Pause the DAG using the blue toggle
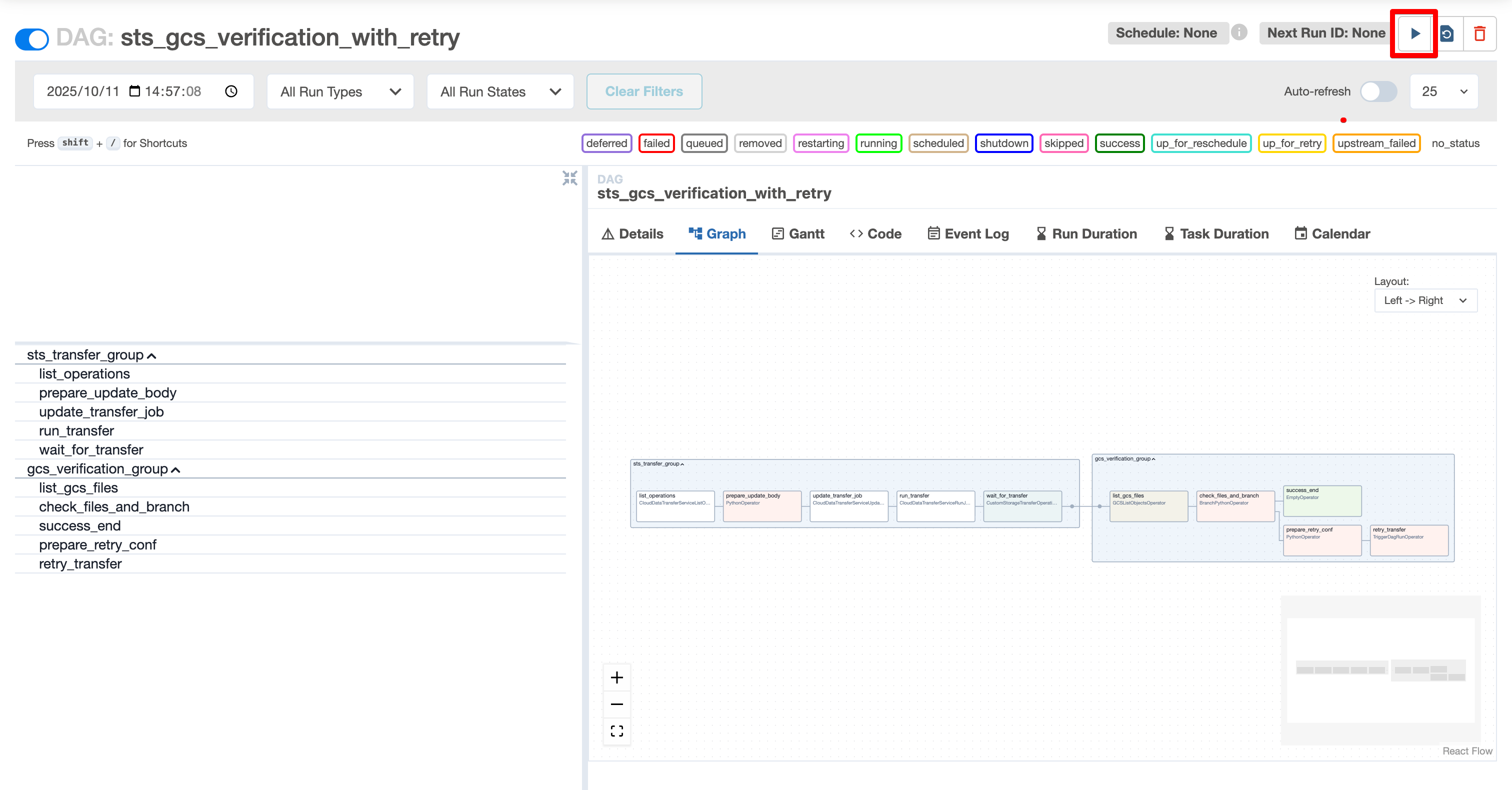 pyautogui.click(x=32, y=38)
